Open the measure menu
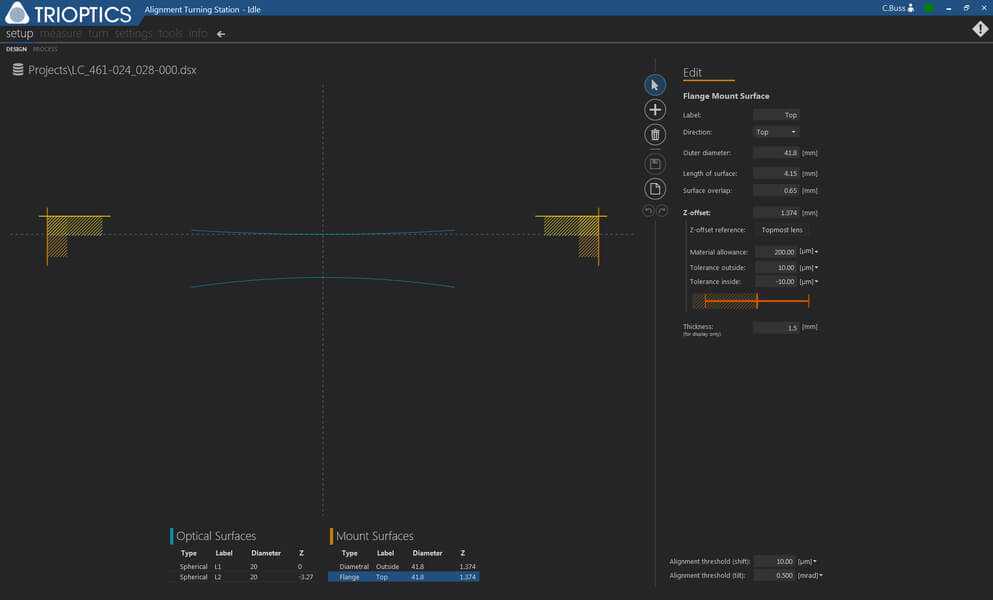Screen dimensions: 993x600 coord(61,34)
